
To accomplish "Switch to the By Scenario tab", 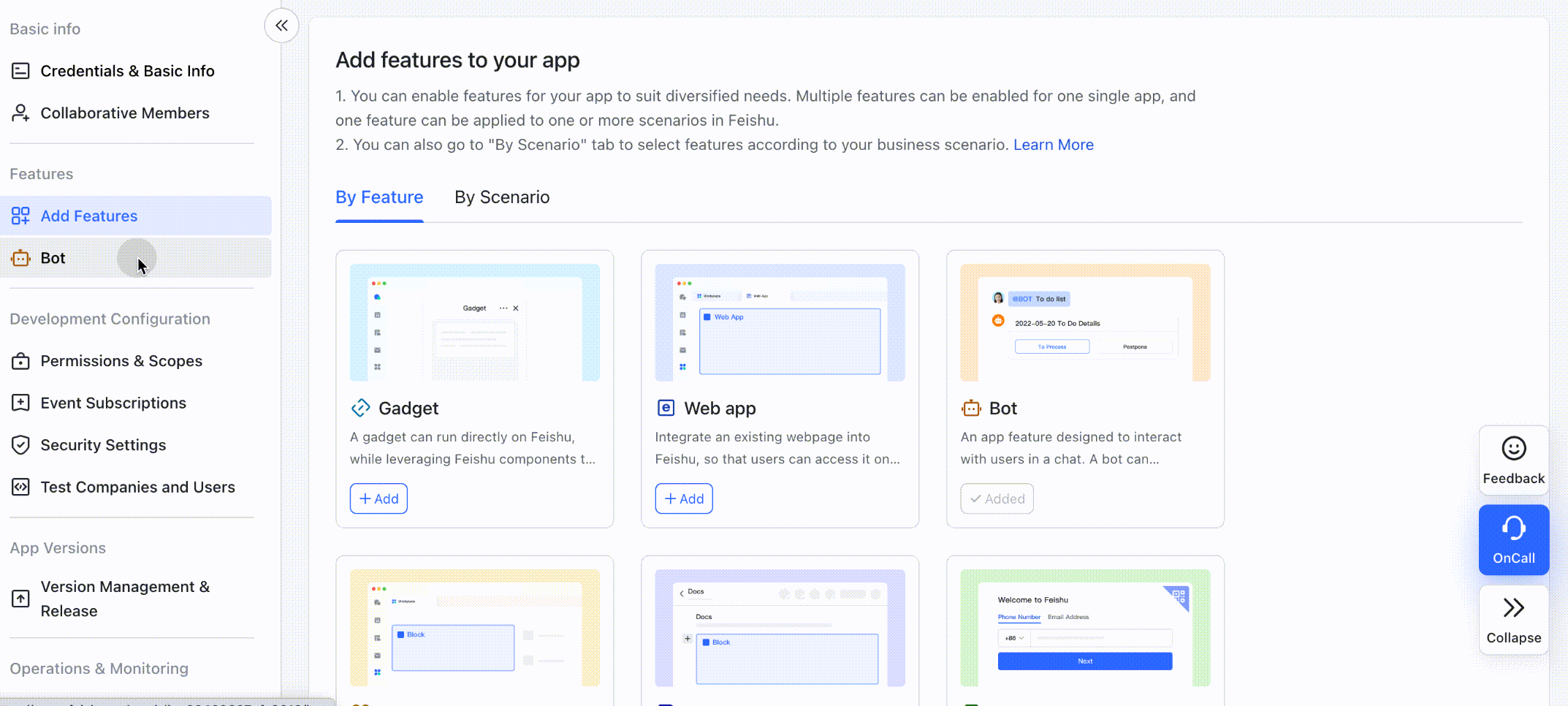I will tap(502, 197).
